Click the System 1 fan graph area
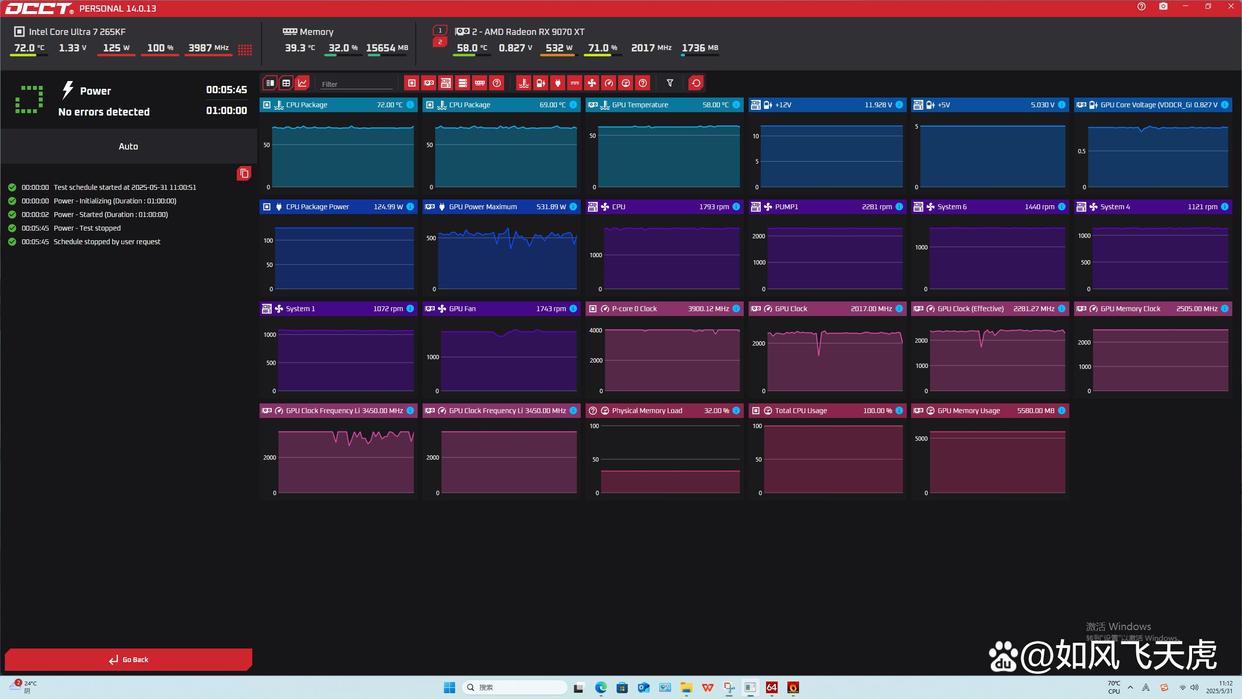 338,358
